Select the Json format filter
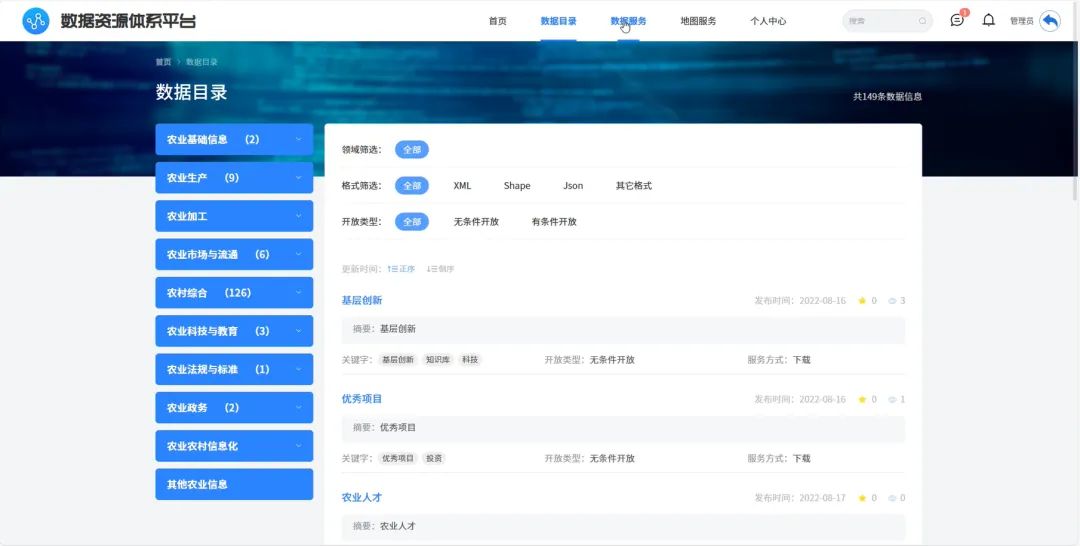1080x546 pixels. point(573,186)
